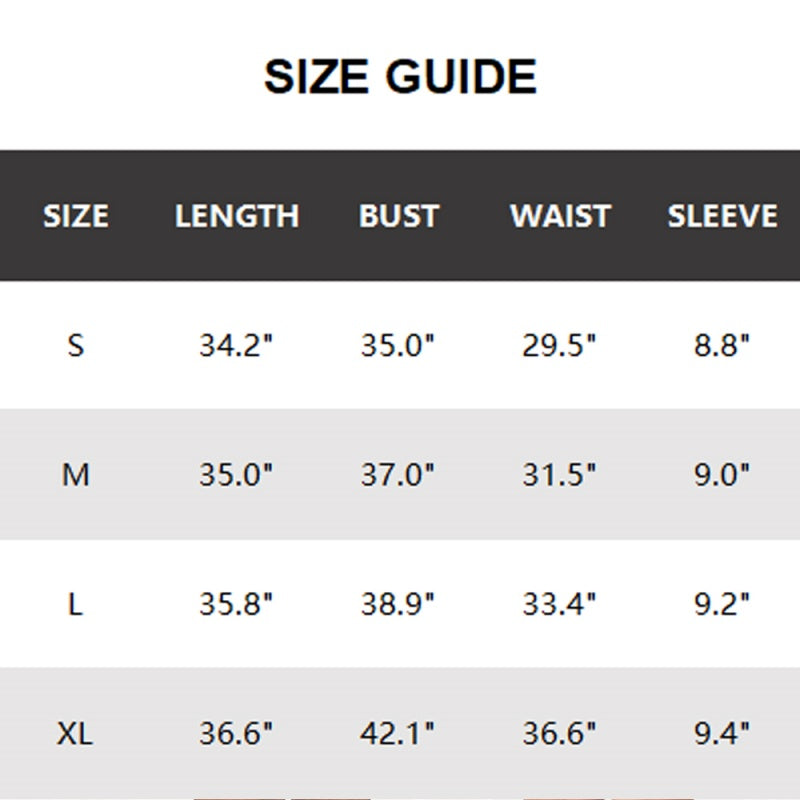Select the 37.0" bust value
The image size is (800, 800).
click(x=399, y=475)
